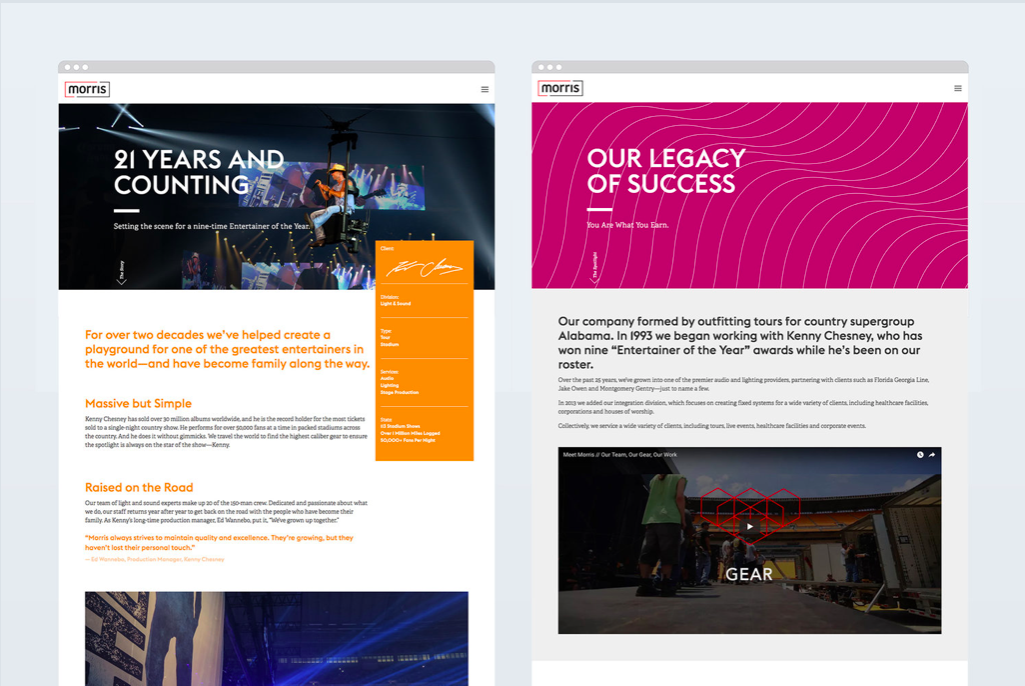Click the Morris logo on the left page
The width and height of the screenshot is (1025, 686).
[87, 89]
